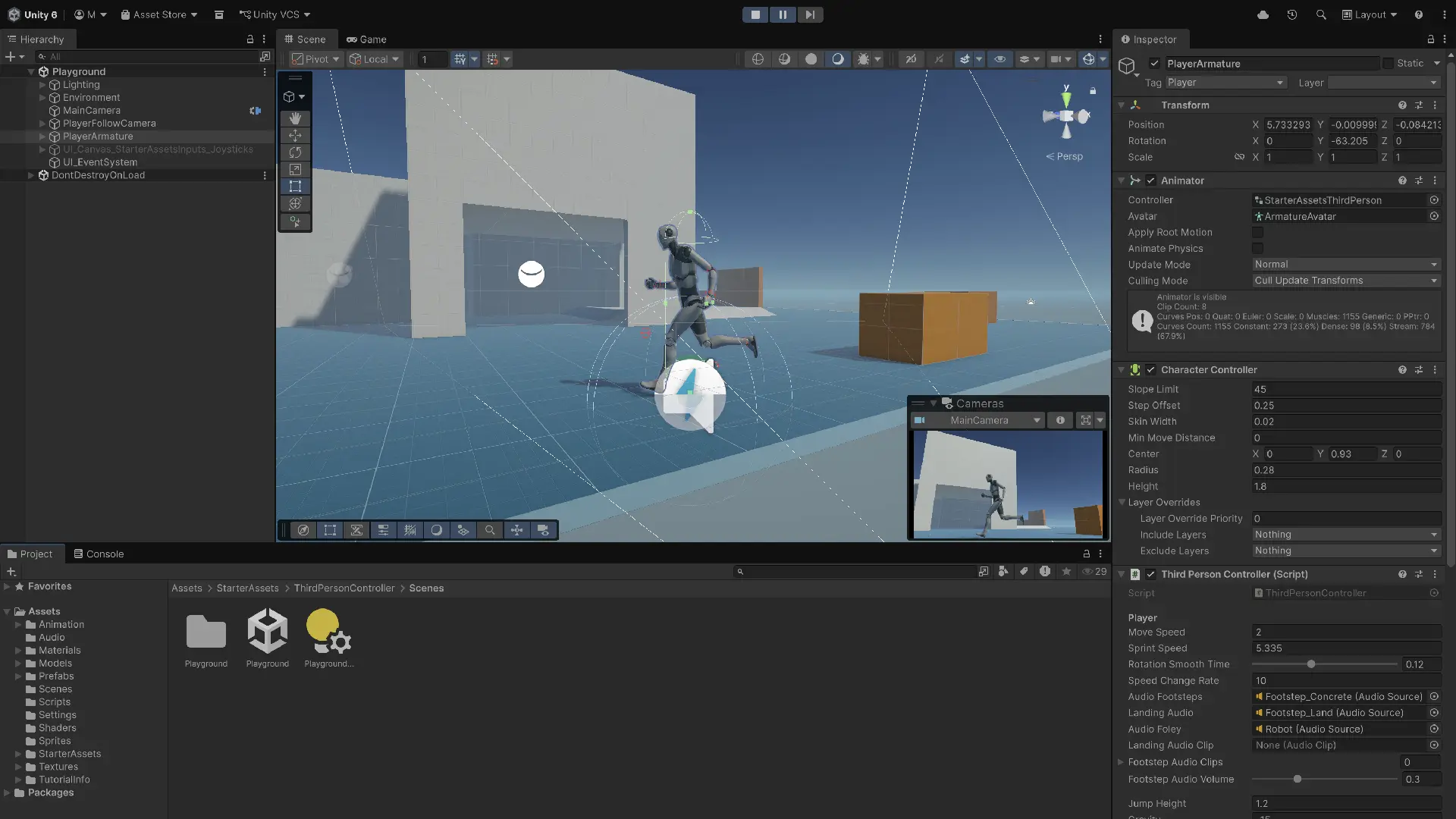Select the Transform tool in Scene
The width and height of the screenshot is (1456, 819).
pyautogui.click(x=295, y=204)
